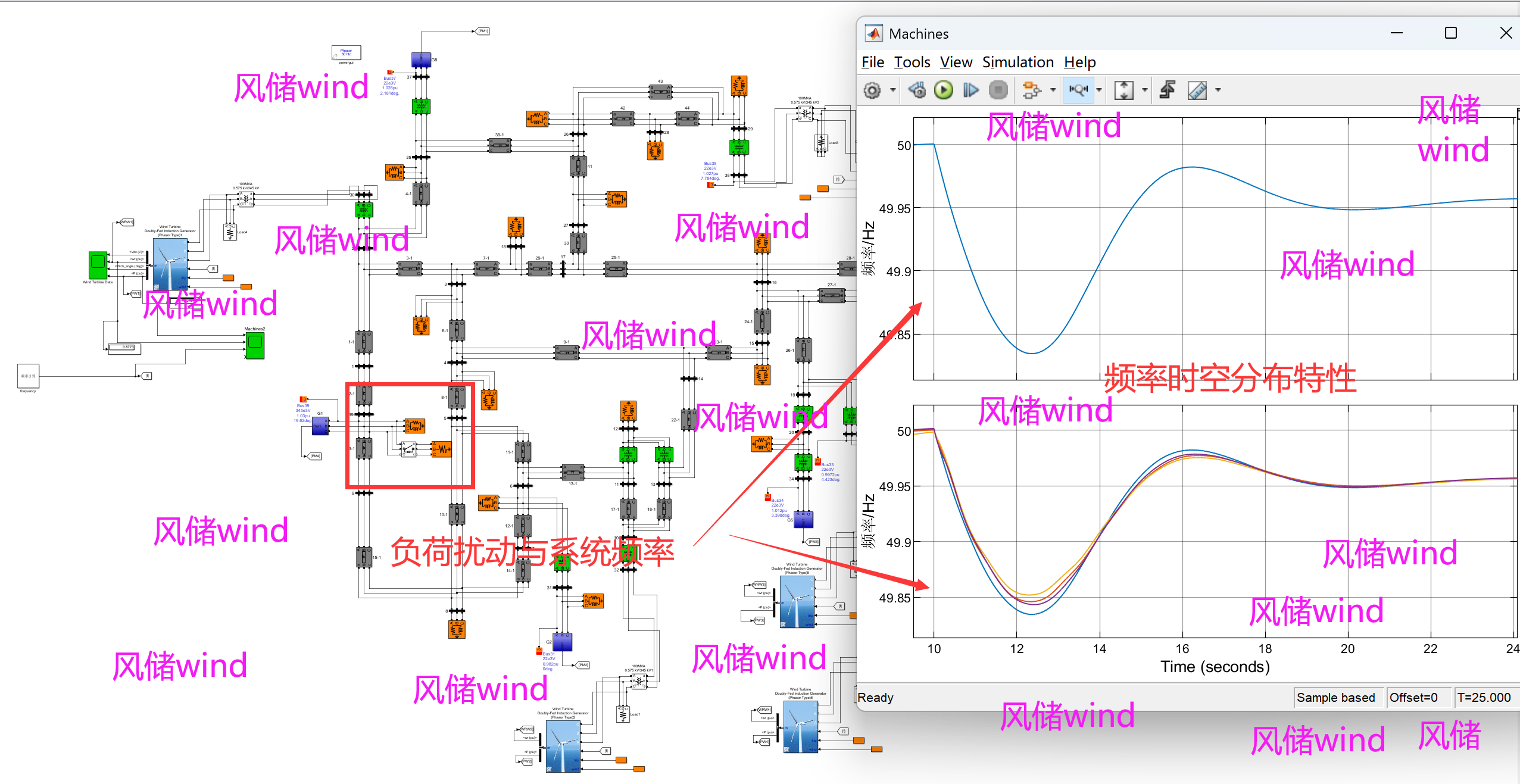Open the Triggers tool icon
Screen dimensions: 1520x784
[1167, 90]
